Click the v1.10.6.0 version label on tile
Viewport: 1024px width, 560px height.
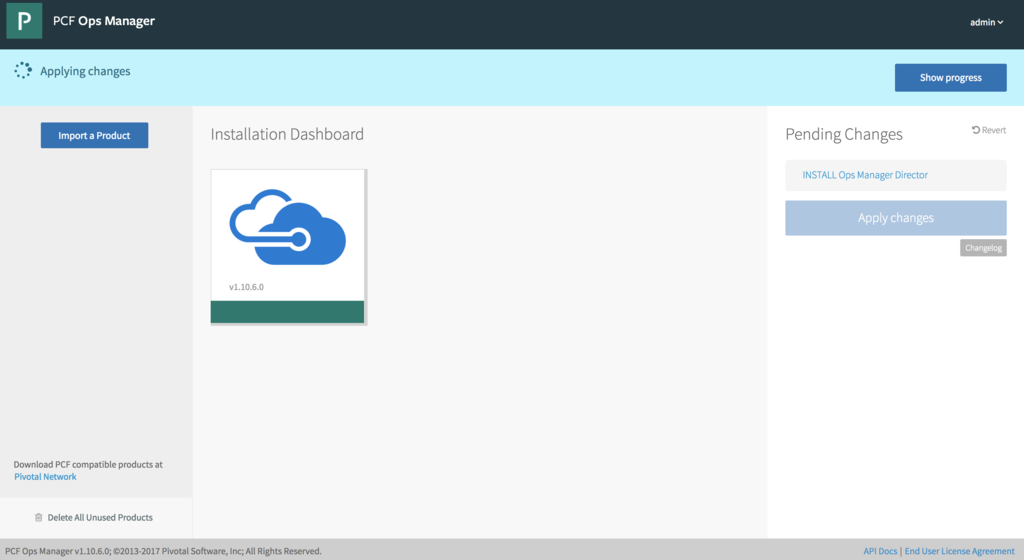(x=246, y=287)
